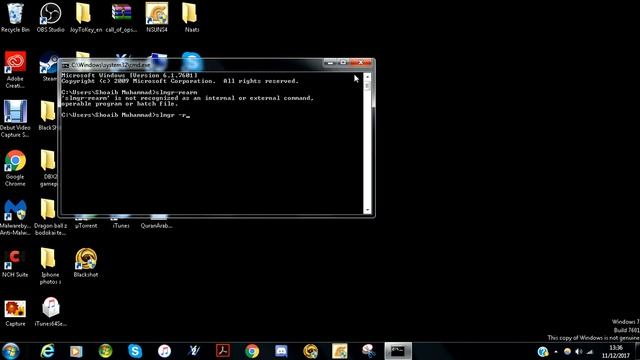Show hidden system tray icons
Viewport: 640px width, 360px height.
pos(556,352)
